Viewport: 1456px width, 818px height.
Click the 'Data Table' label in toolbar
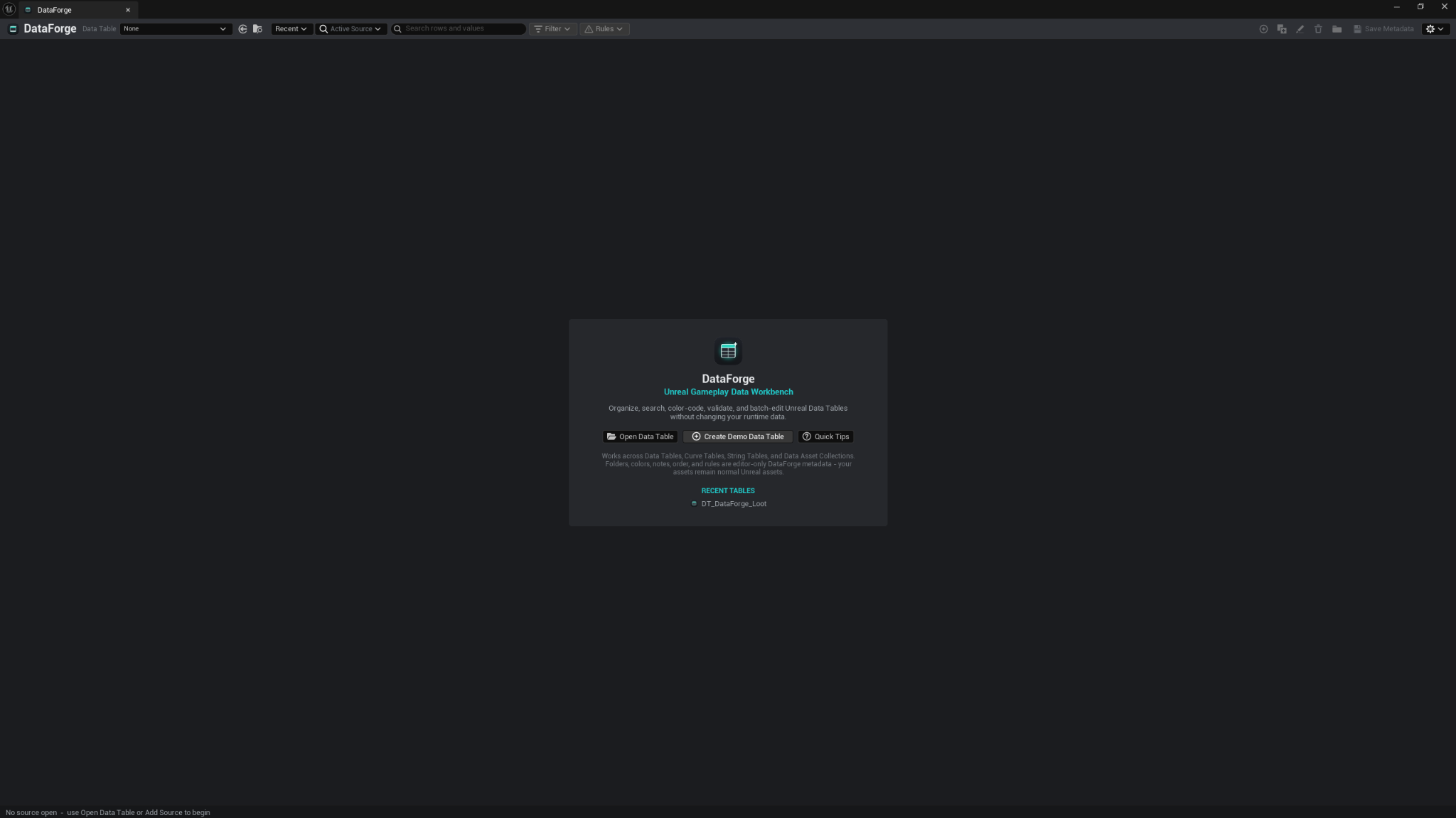click(99, 29)
